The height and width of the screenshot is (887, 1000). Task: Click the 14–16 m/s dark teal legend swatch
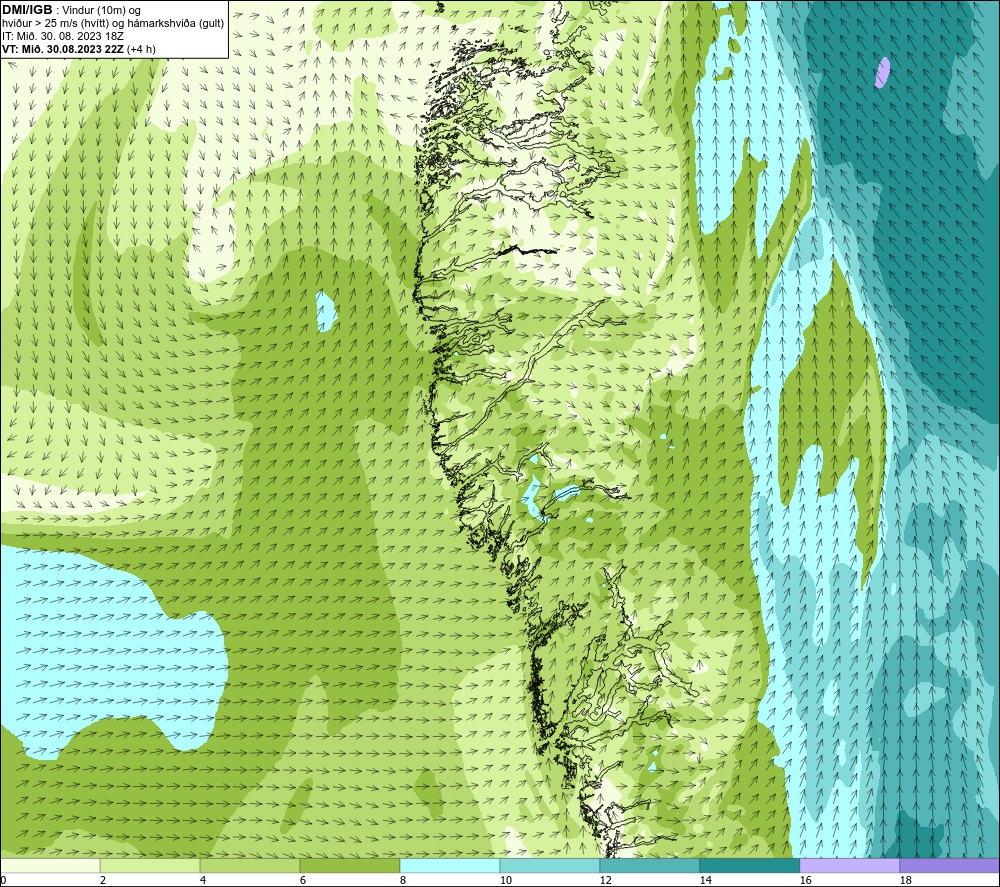coord(749,865)
